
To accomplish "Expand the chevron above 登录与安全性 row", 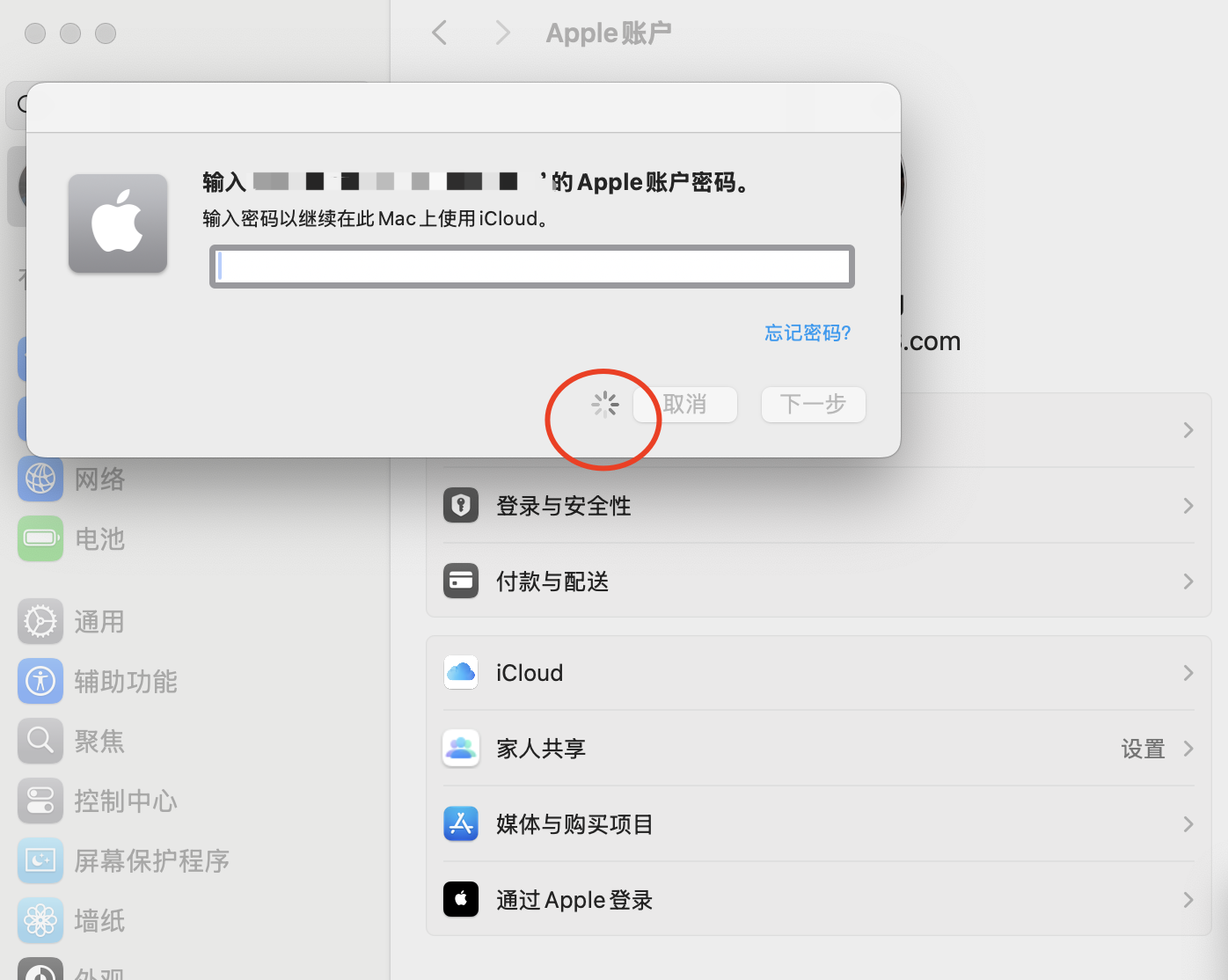I will (x=1188, y=430).
